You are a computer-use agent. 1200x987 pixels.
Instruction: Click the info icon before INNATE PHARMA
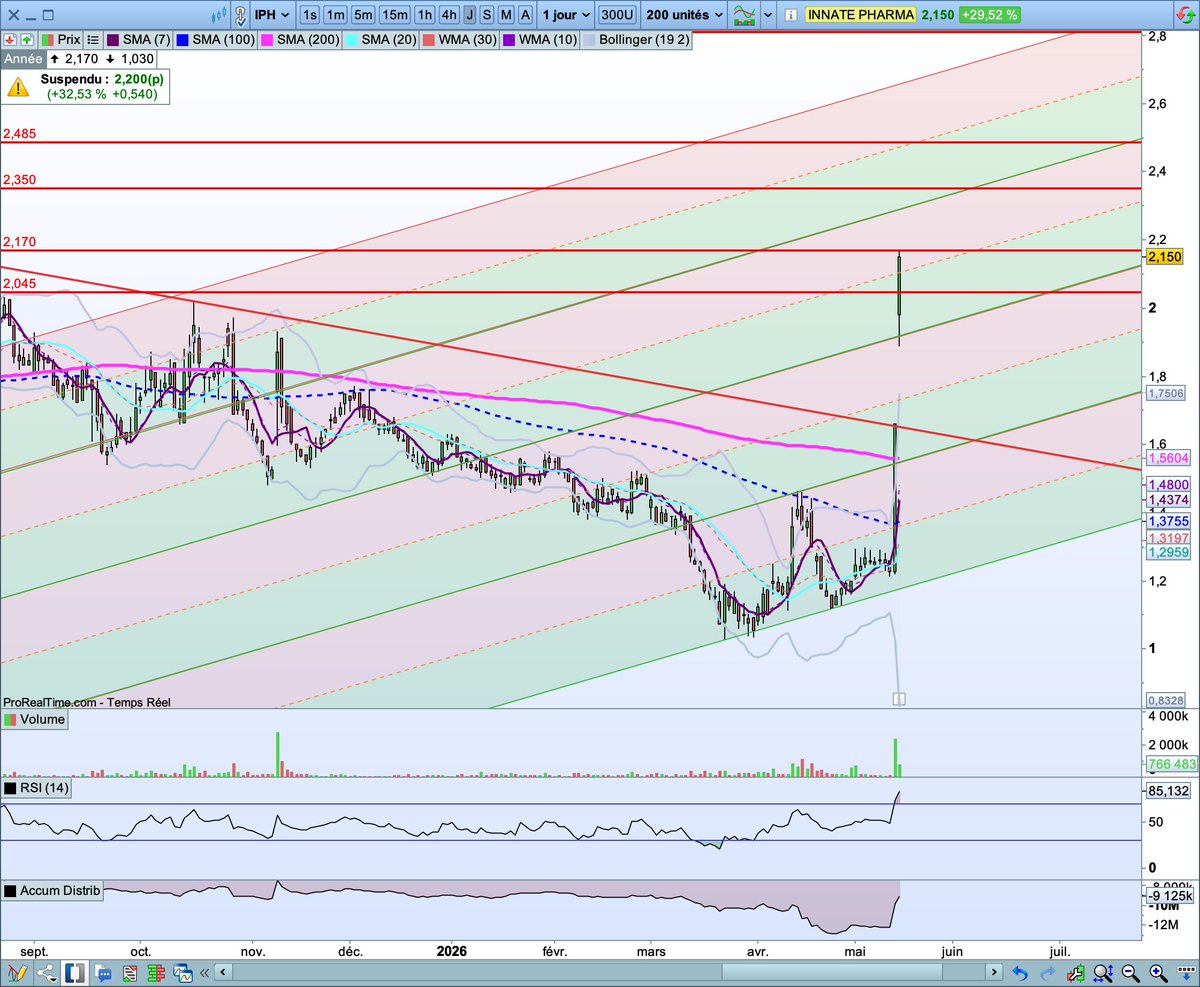790,15
